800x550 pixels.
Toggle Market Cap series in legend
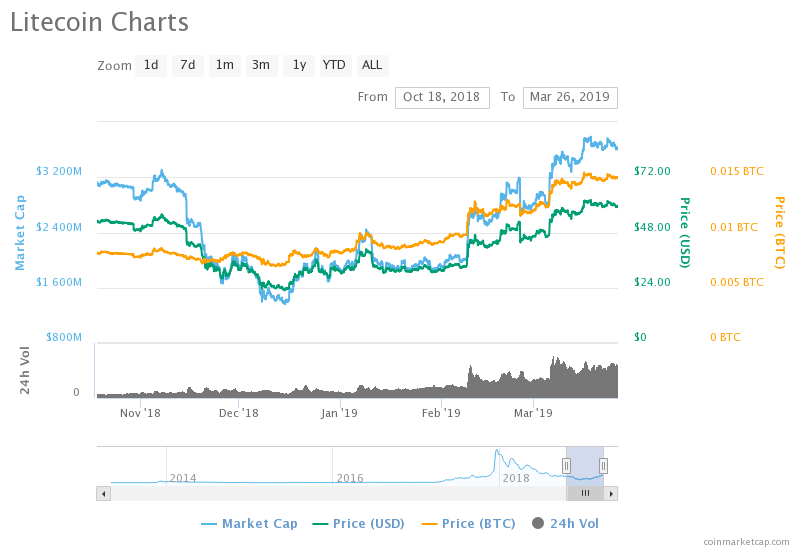pyautogui.click(x=249, y=523)
